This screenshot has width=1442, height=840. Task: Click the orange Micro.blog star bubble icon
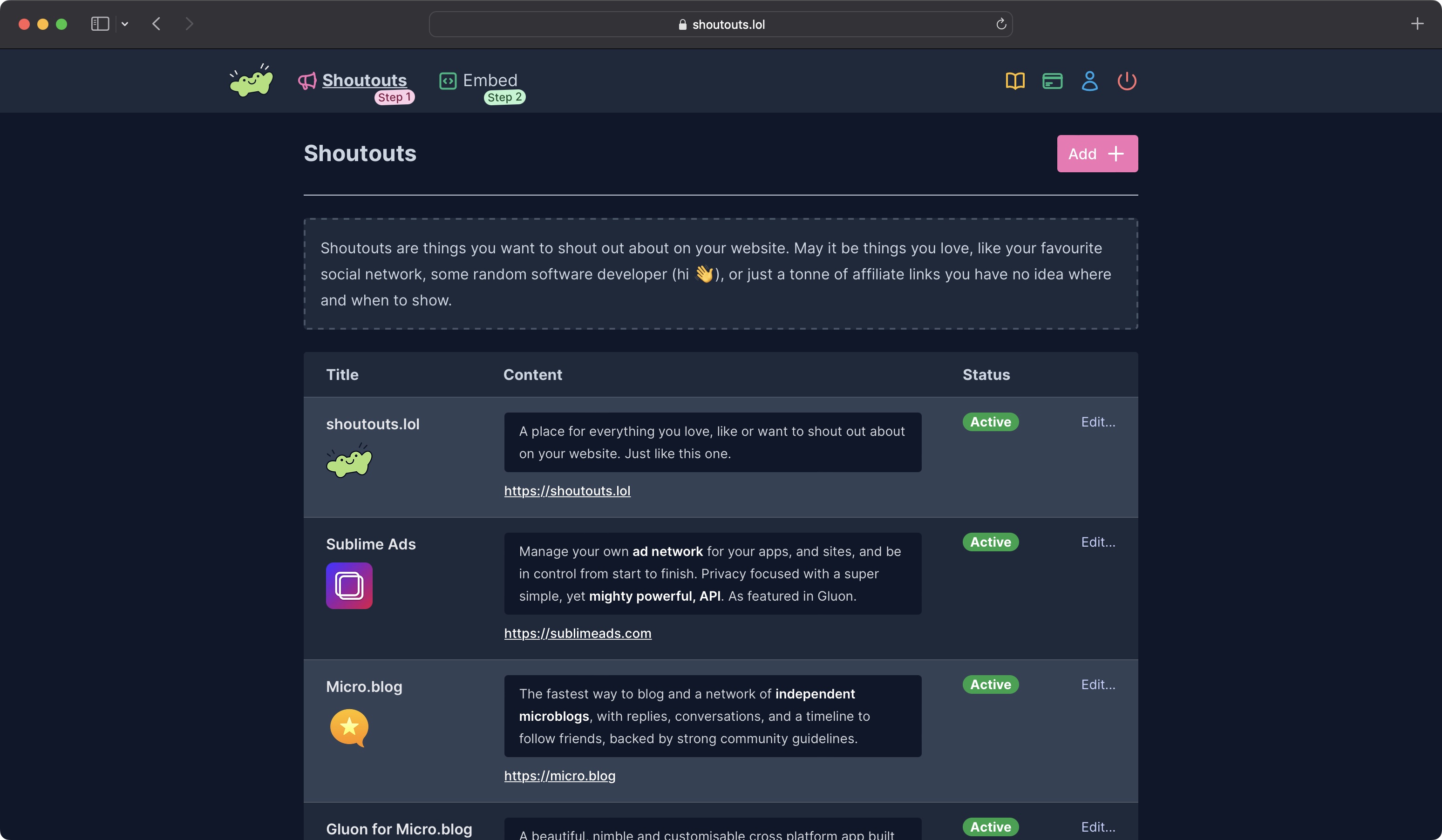[349, 728]
